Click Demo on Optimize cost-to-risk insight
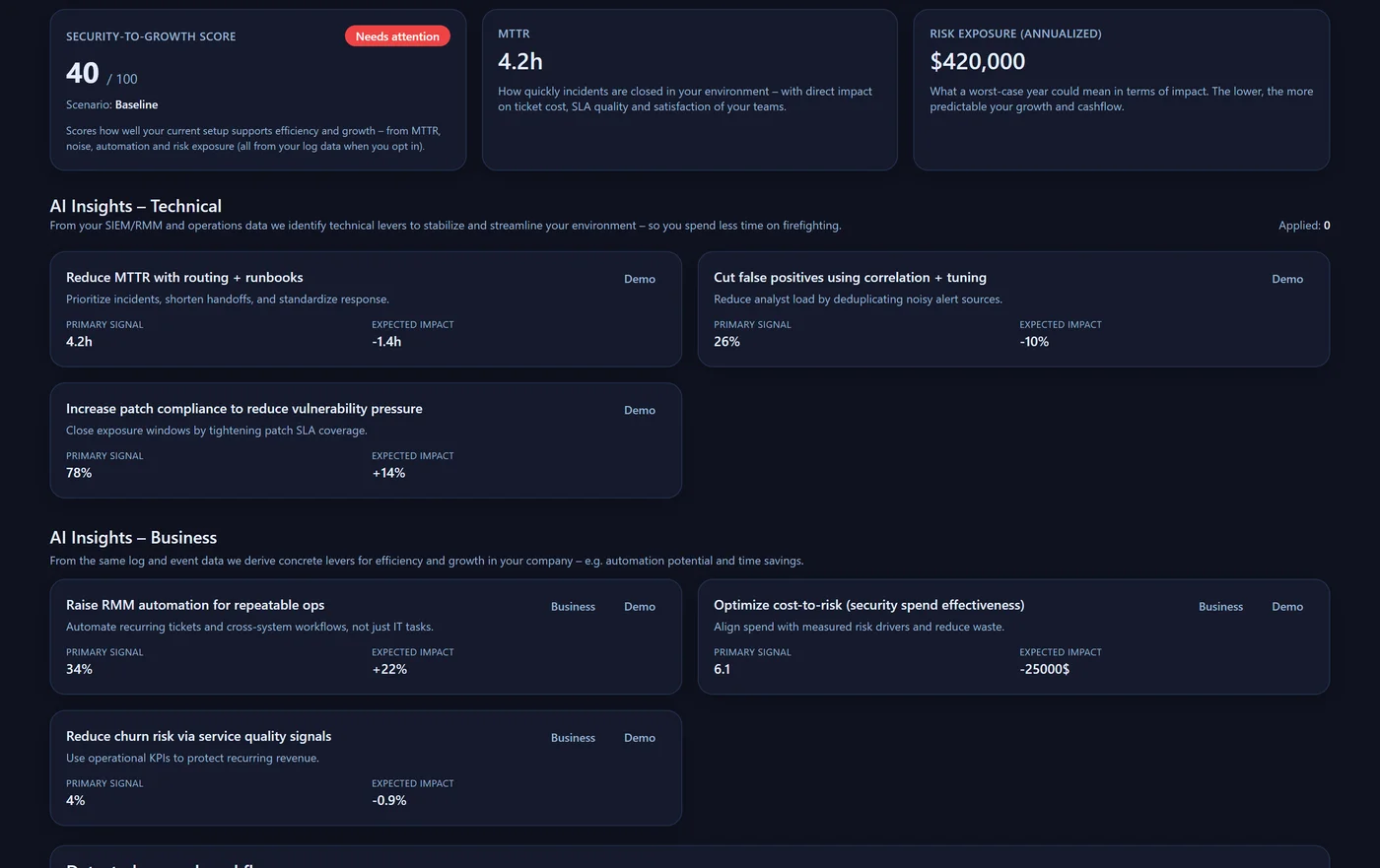 tap(1286, 606)
